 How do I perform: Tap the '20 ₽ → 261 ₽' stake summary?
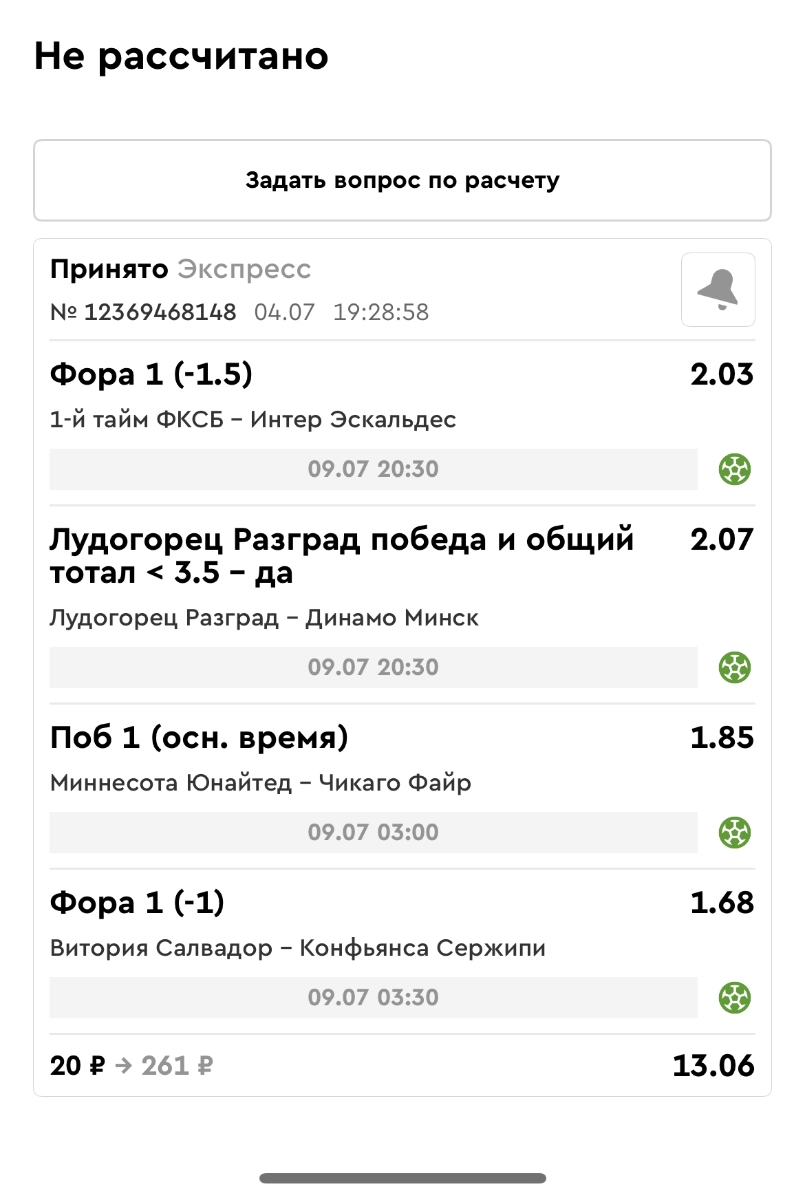click(x=132, y=1066)
